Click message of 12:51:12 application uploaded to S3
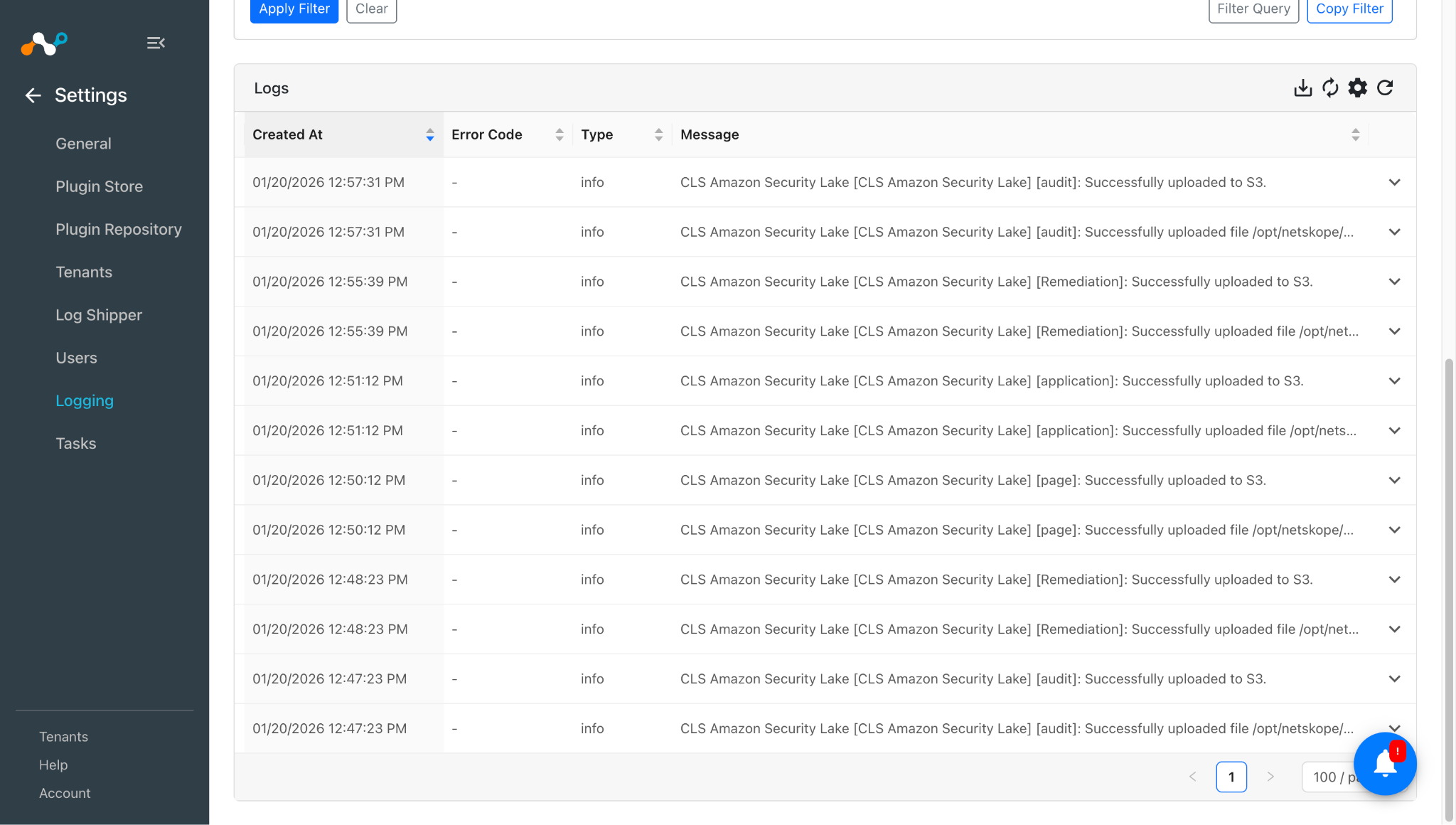 (992, 380)
